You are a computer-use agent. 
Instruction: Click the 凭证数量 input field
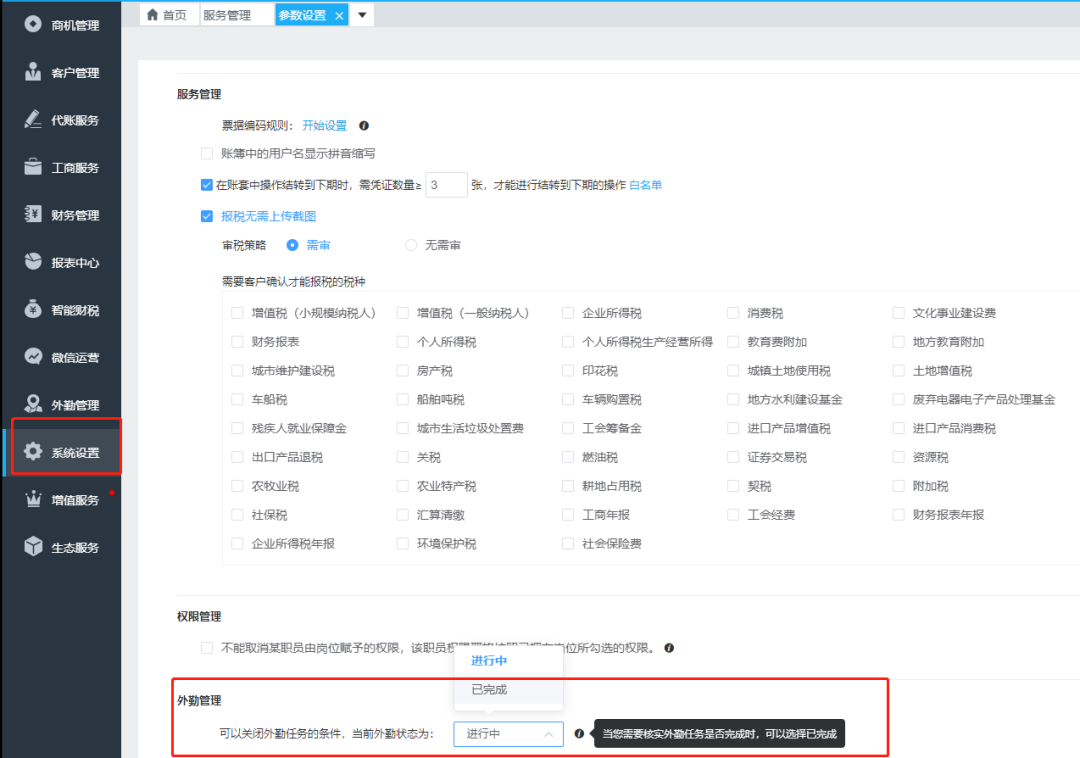click(446, 185)
